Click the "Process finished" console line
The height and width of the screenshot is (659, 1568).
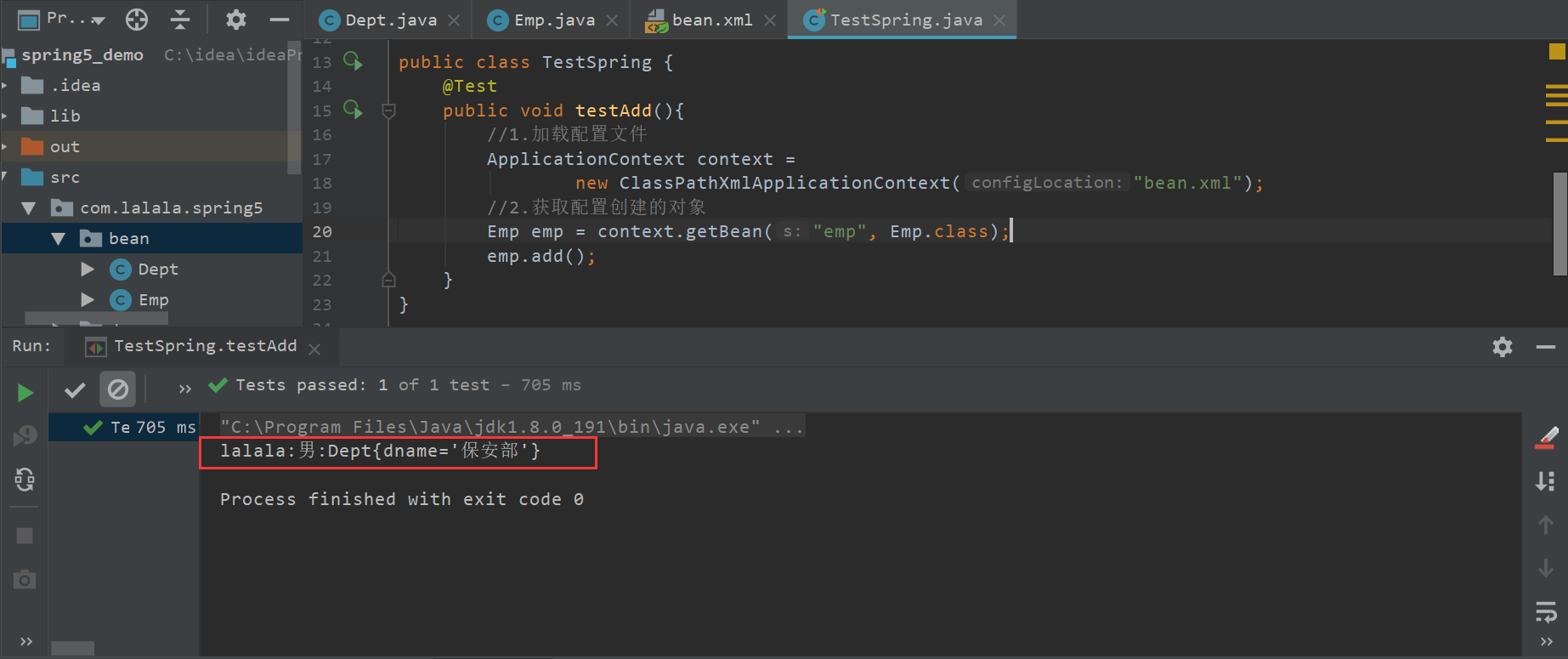[x=402, y=499]
